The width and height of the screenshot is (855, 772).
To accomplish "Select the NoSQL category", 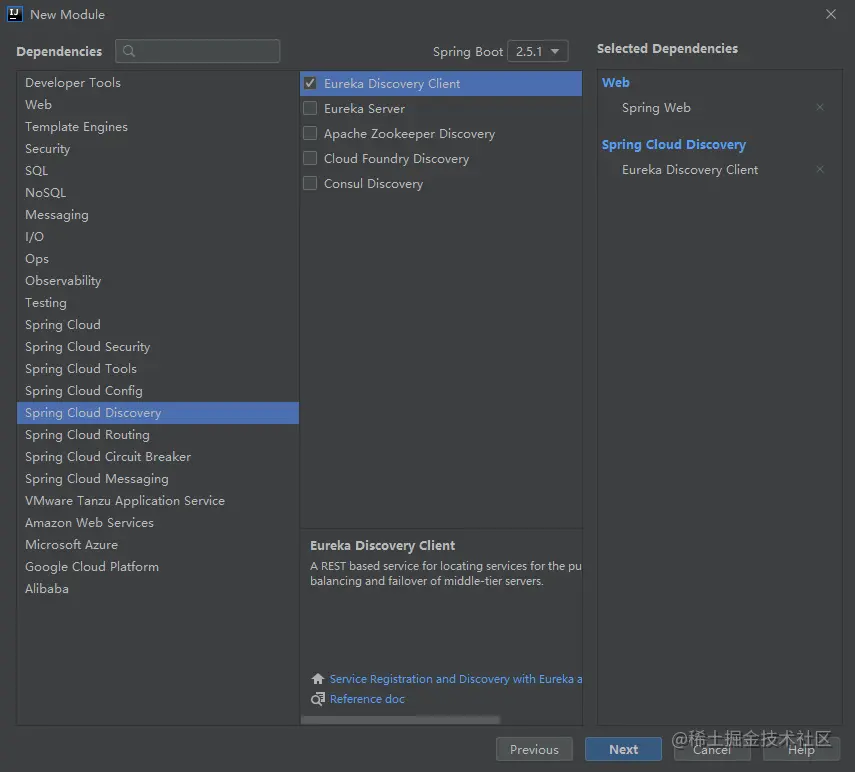I will pos(158,193).
